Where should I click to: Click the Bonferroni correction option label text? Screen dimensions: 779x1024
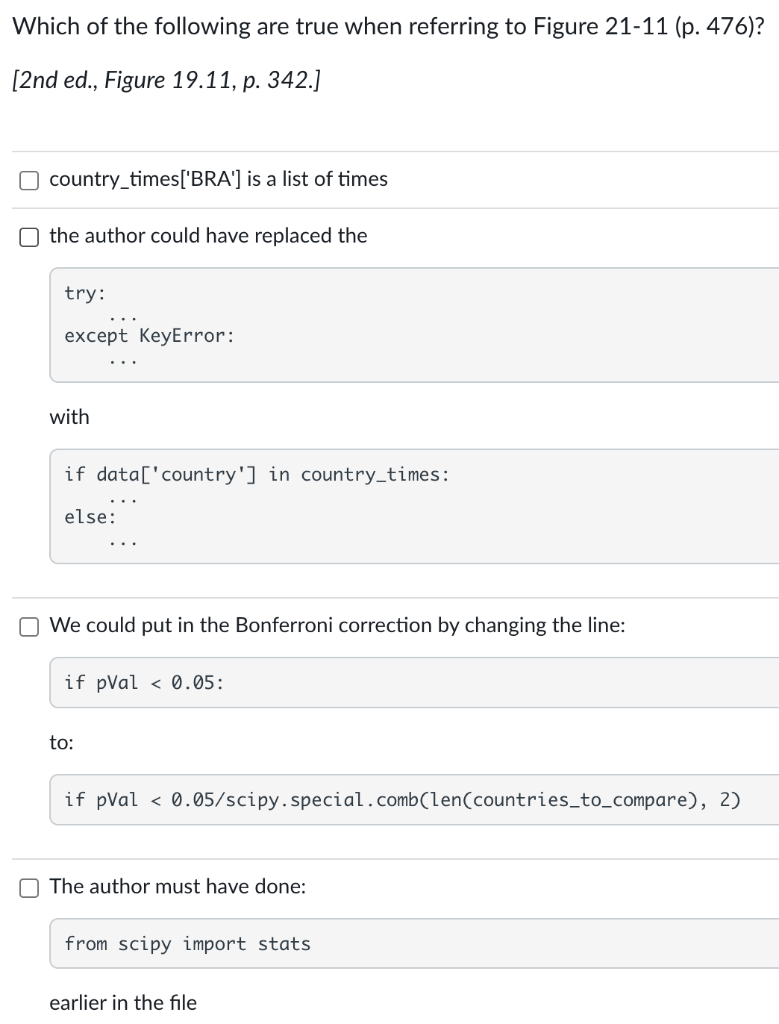tap(338, 625)
